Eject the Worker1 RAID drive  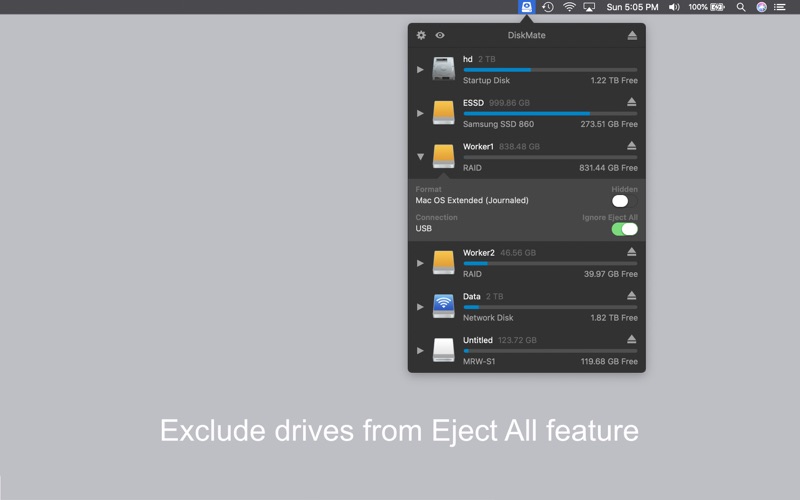click(631, 146)
